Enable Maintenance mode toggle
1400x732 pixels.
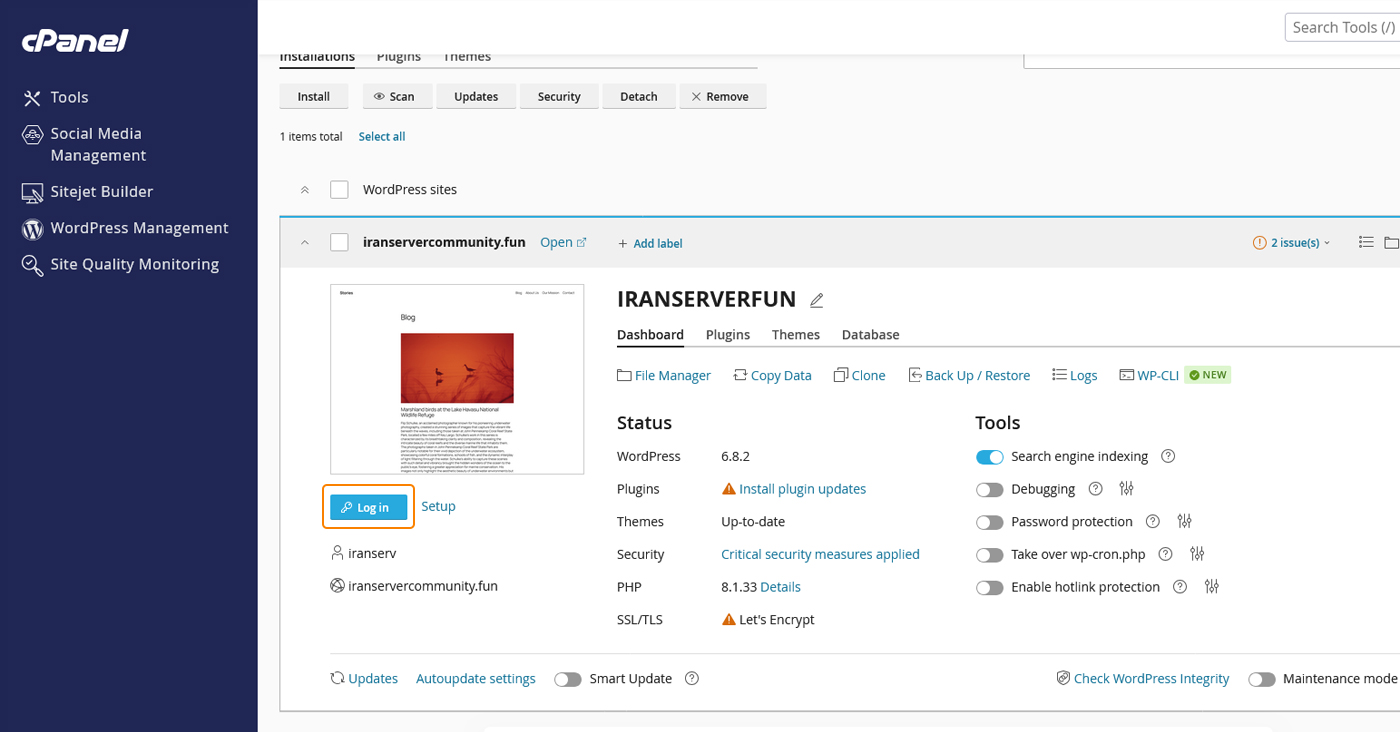pos(1262,679)
